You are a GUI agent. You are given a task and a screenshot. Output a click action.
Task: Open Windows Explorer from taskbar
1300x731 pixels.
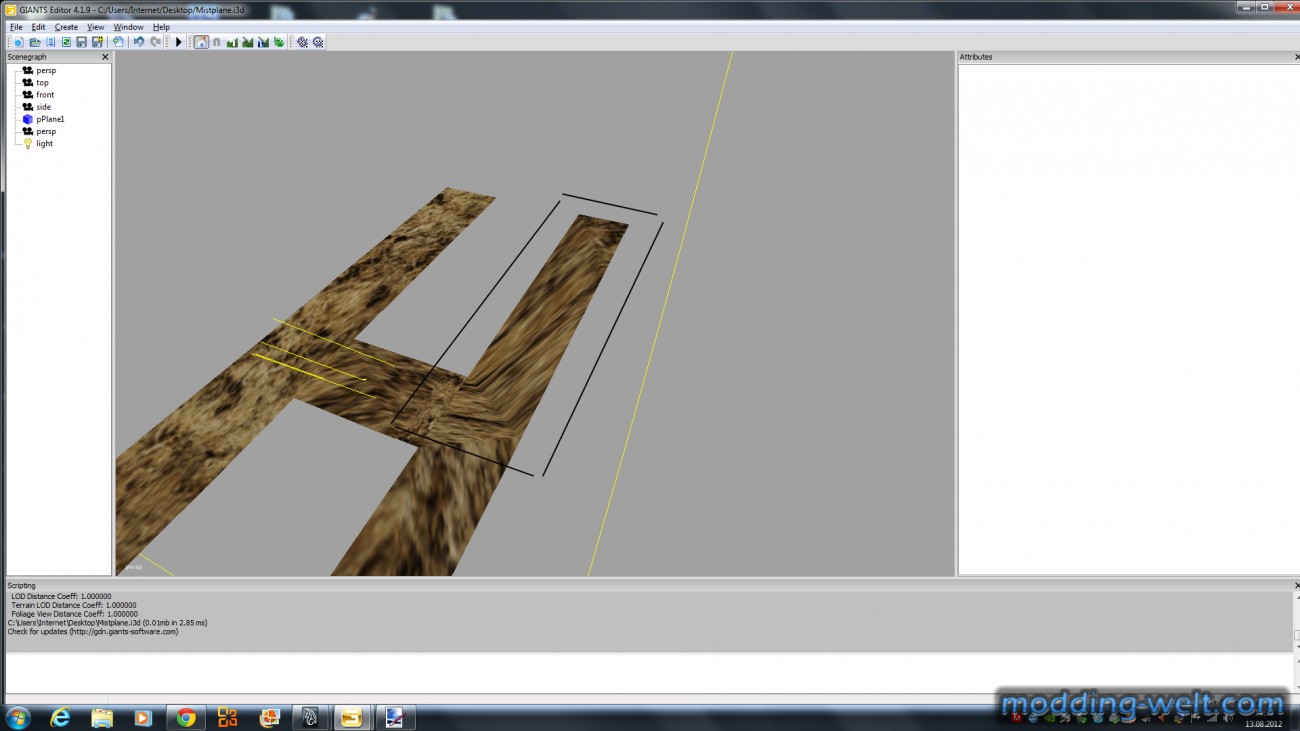pos(102,717)
